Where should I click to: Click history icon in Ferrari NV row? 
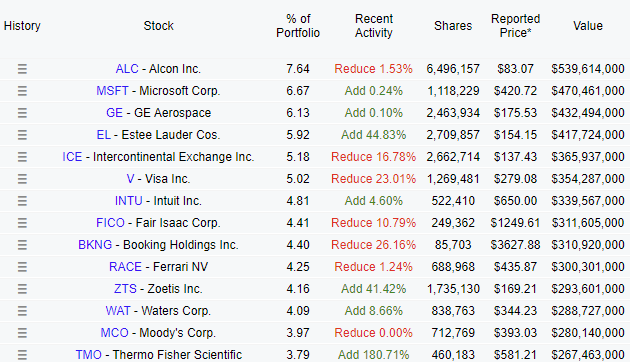(x=22, y=267)
